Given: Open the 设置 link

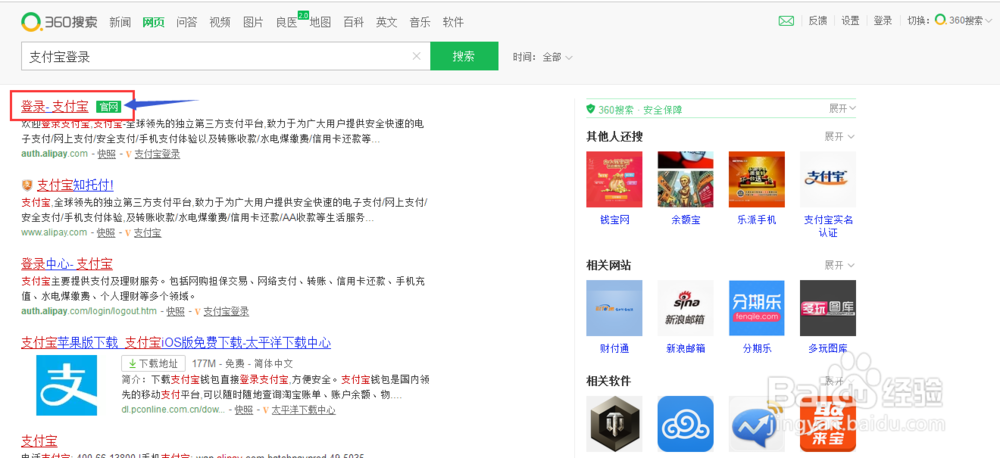Looking at the screenshot, I should (x=850, y=20).
